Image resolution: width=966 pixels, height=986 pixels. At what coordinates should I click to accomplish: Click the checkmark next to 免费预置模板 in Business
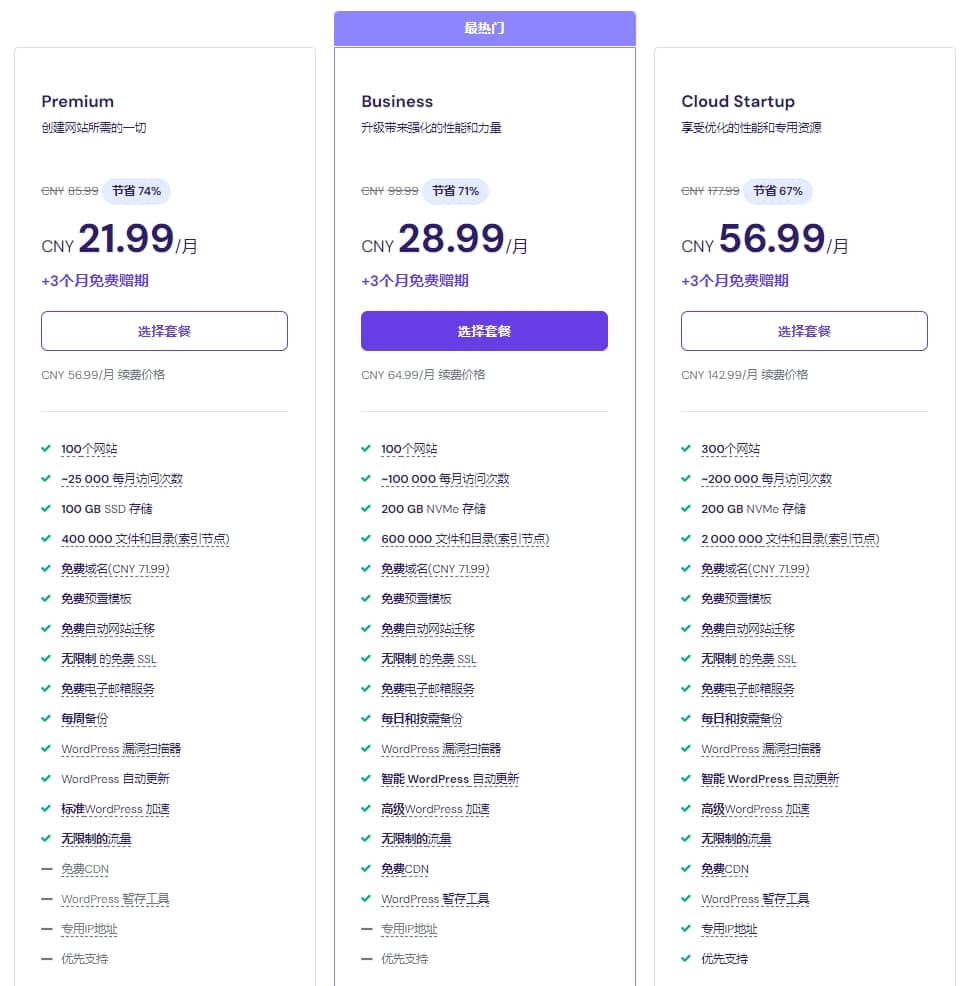click(x=366, y=599)
